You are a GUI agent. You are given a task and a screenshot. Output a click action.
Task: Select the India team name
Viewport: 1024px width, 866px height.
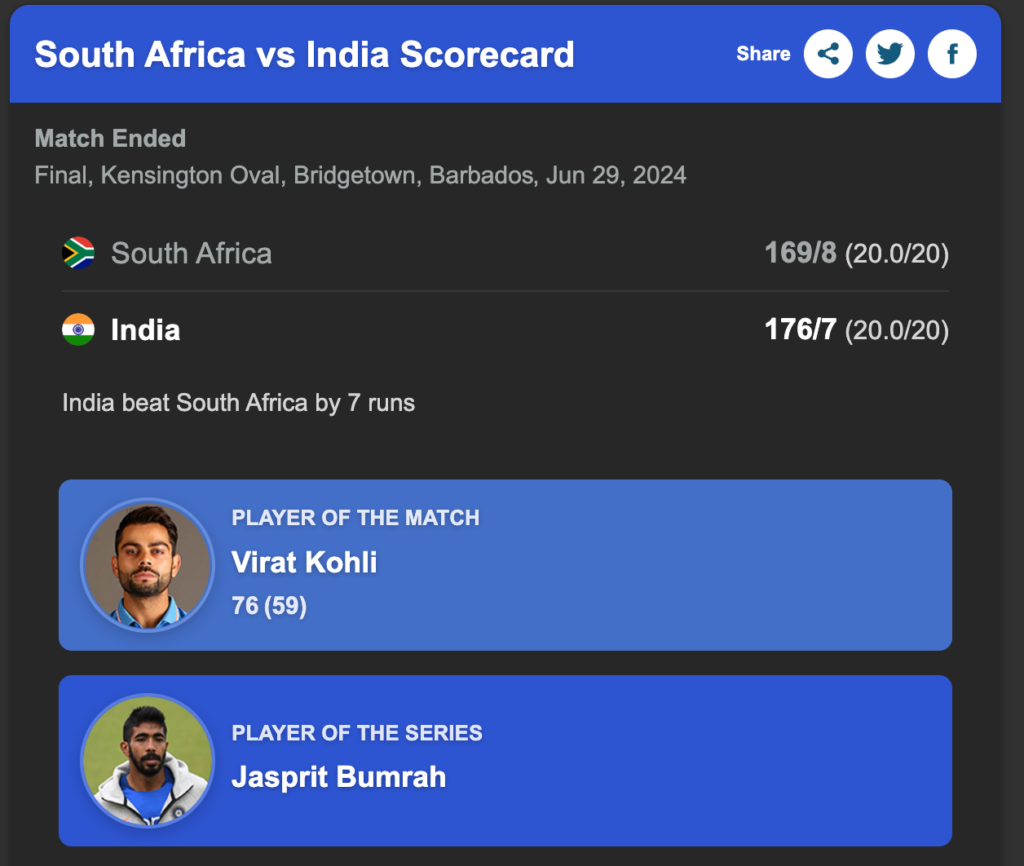click(x=145, y=330)
